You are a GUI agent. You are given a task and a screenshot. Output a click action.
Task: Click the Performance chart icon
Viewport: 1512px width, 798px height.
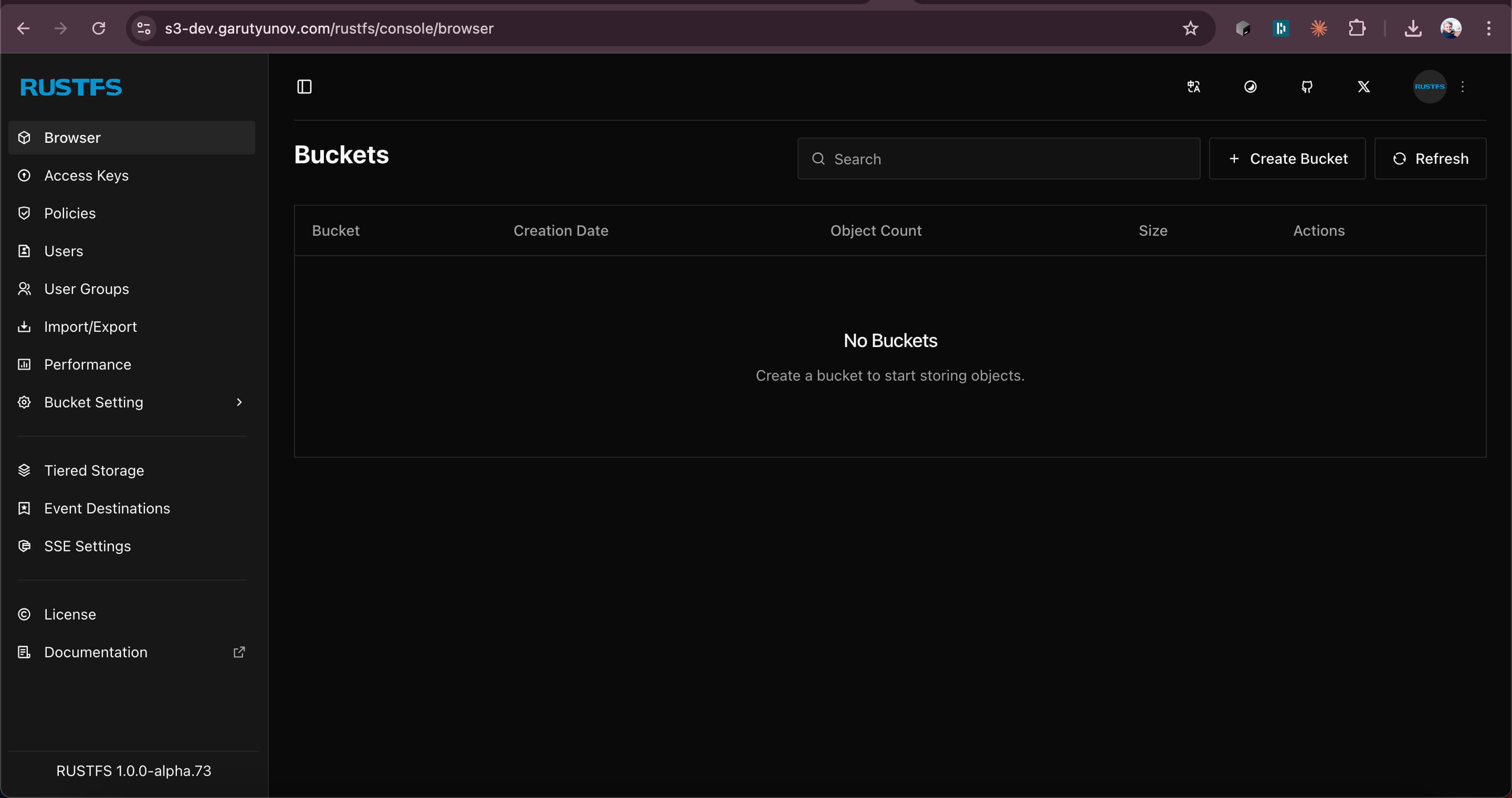tap(24, 364)
